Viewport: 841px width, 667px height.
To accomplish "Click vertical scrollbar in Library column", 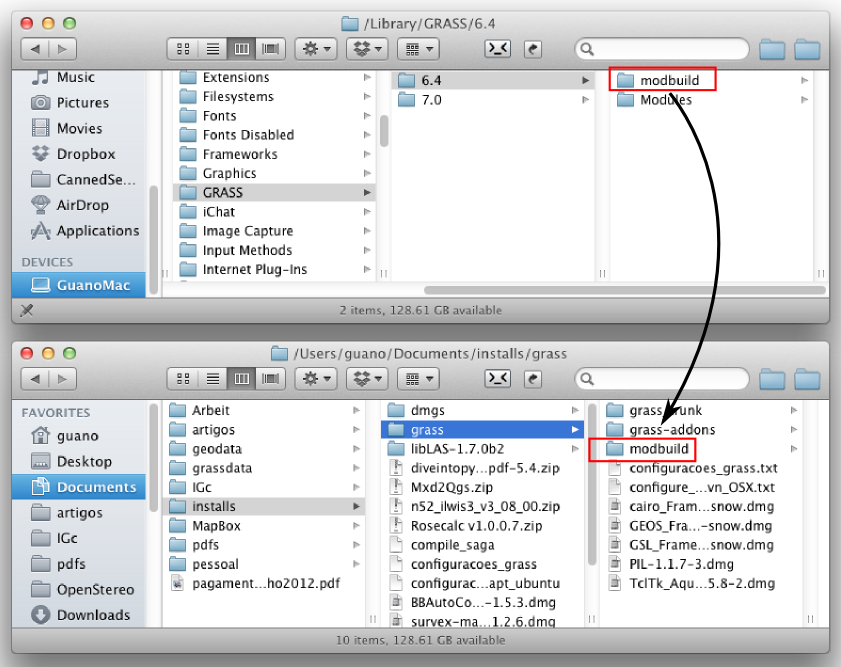I will tap(384, 131).
